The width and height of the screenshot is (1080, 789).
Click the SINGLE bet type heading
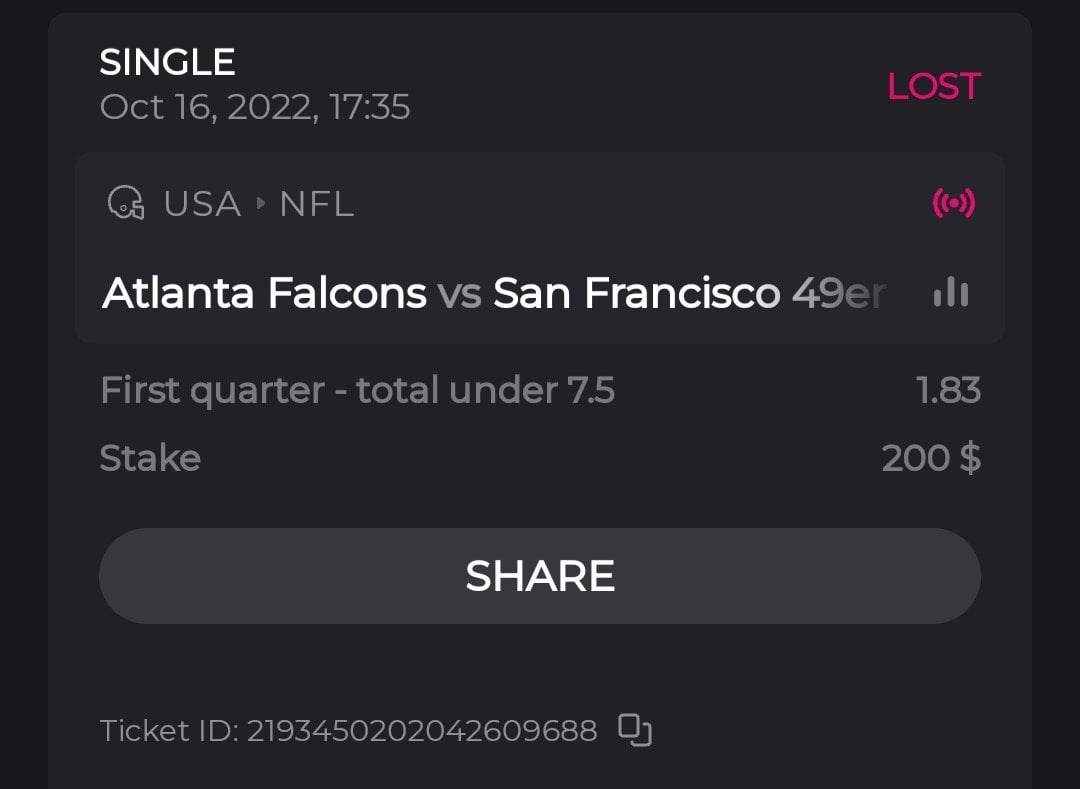pyautogui.click(x=167, y=63)
